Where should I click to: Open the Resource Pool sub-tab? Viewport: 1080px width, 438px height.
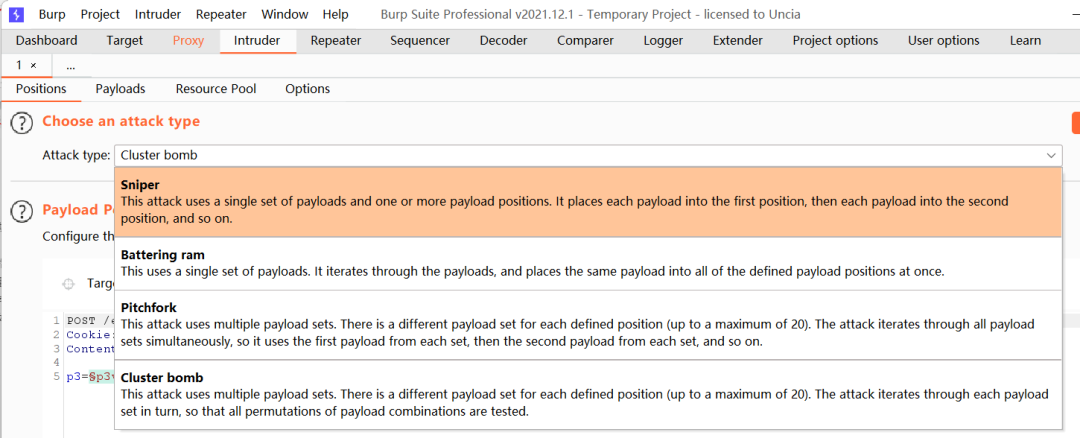pyautogui.click(x=216, y=89)
